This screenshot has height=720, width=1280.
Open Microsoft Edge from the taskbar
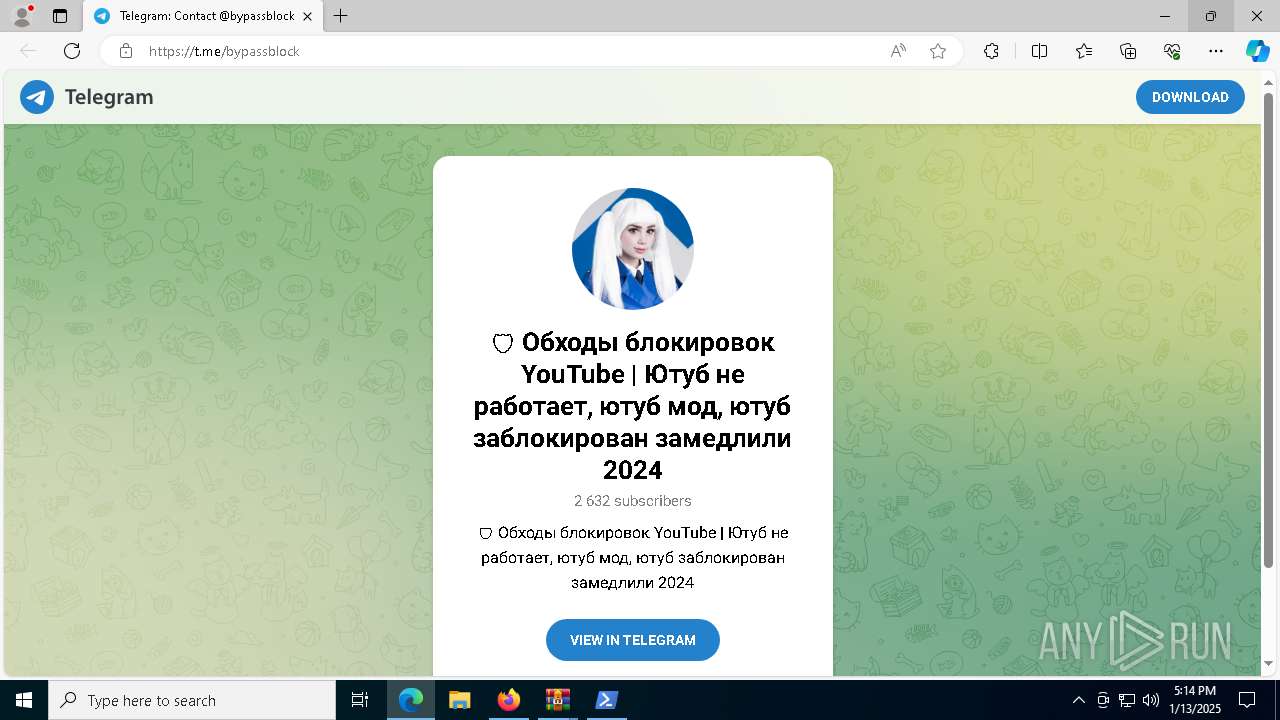point(411,700)
